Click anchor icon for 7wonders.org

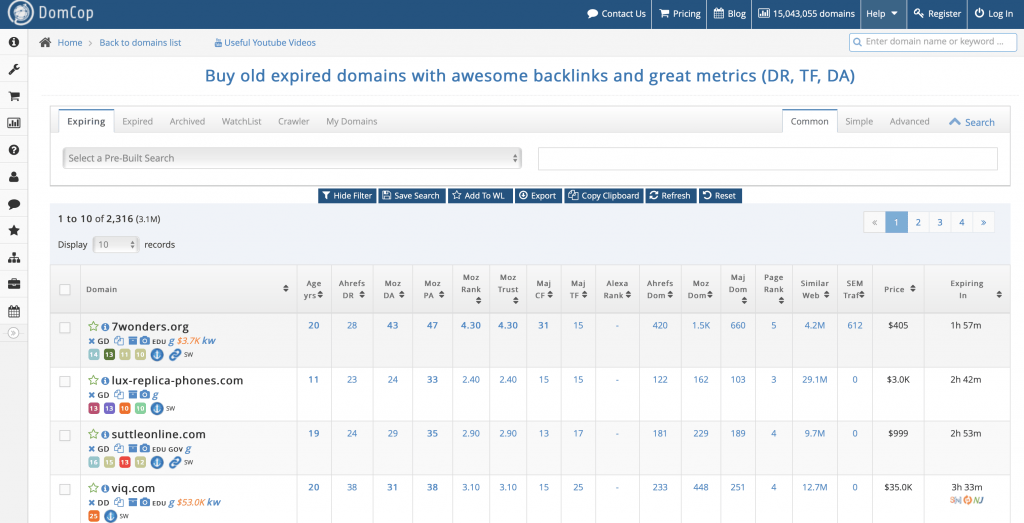[157, 355]
